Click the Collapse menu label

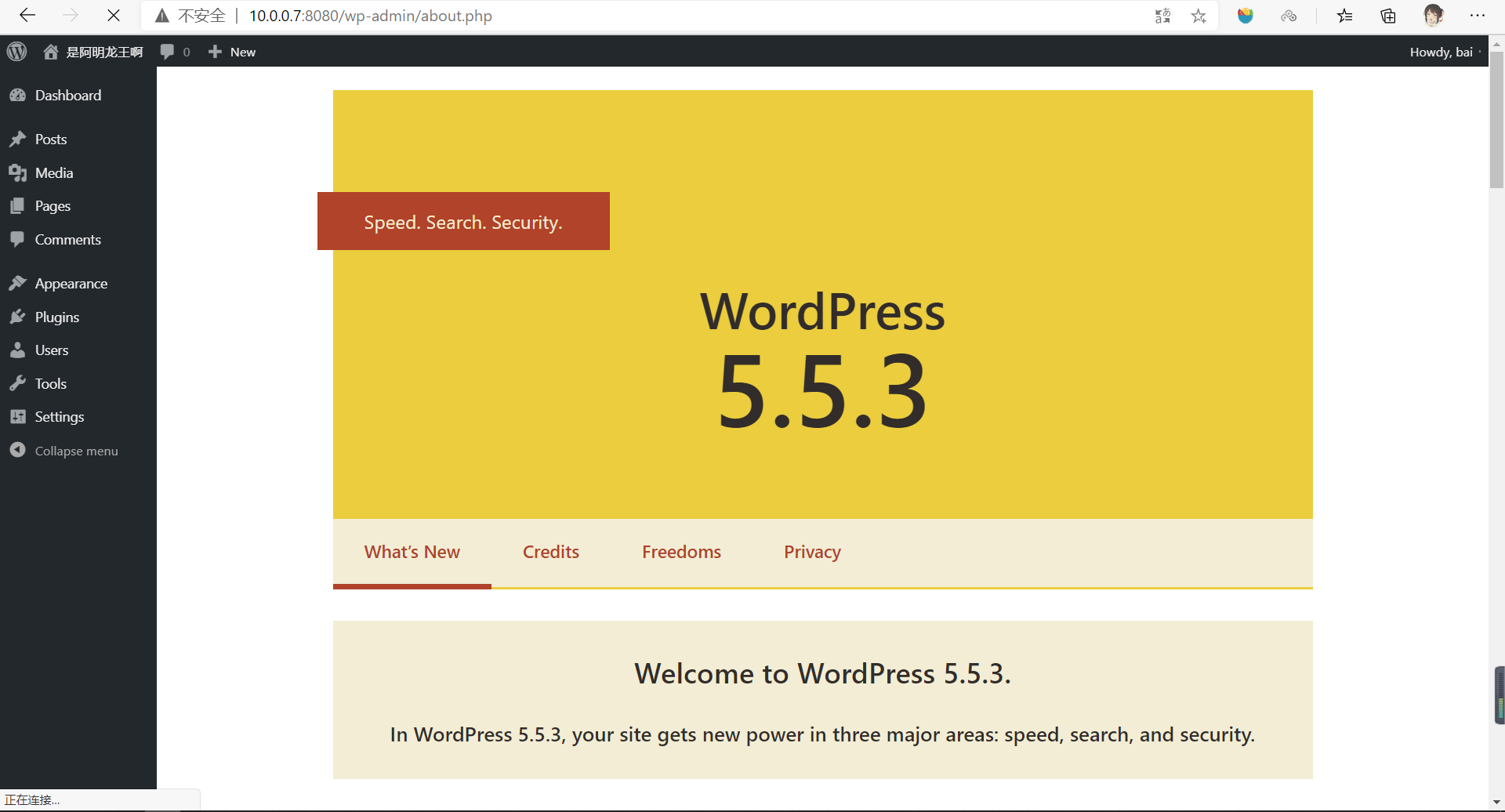click(x=77, y=451)
